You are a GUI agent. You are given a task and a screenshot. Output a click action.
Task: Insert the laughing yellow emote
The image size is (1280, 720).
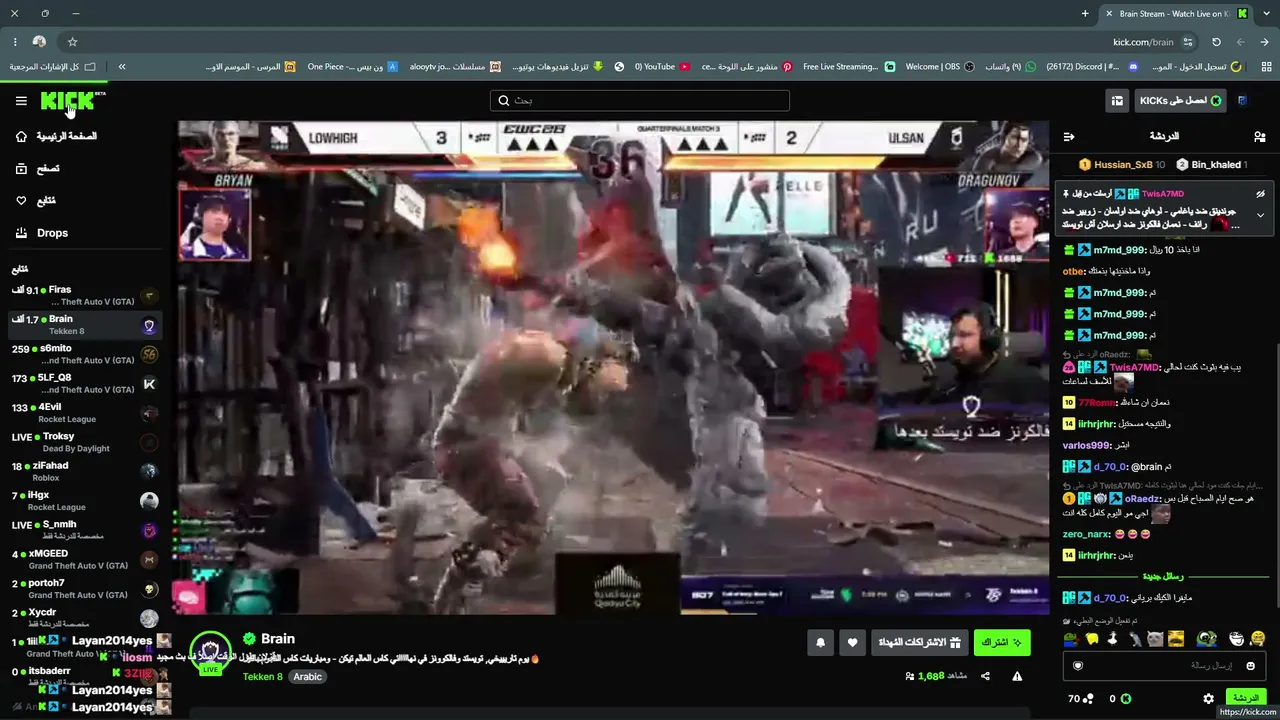[x=1257, y=639]
